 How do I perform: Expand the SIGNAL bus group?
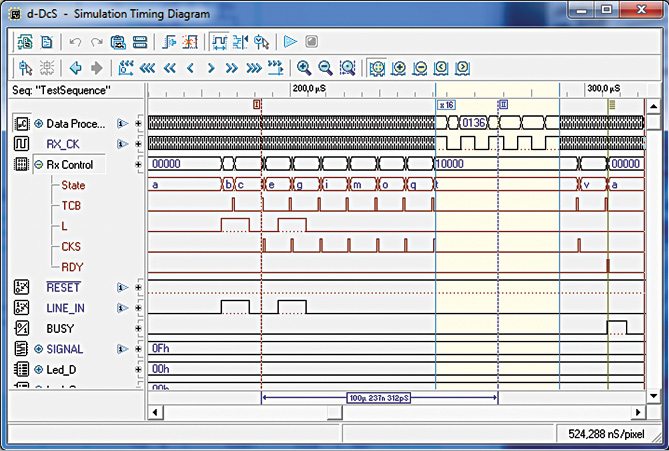[39, 349]
